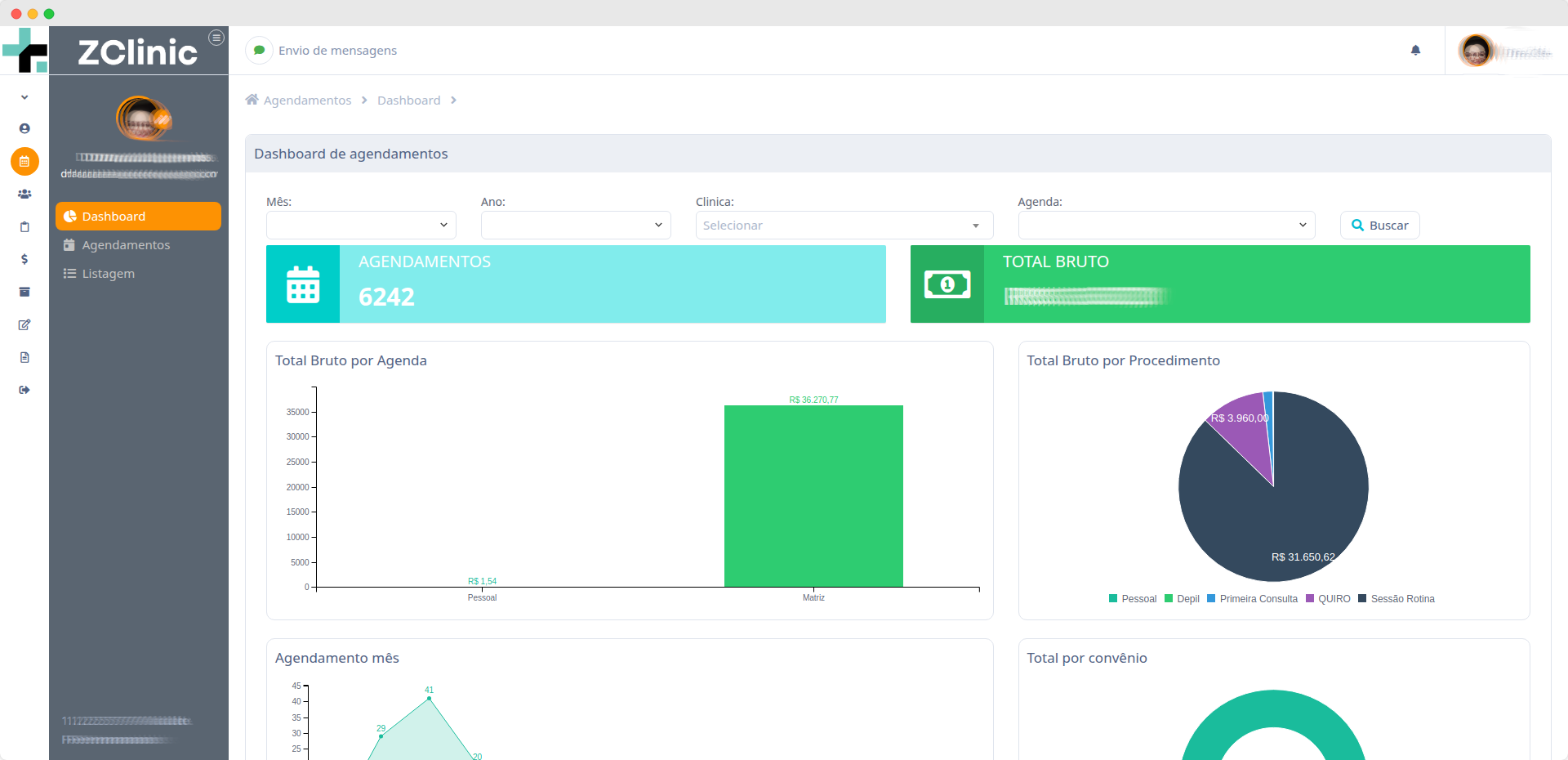Click the Buscar search button
Screen dimensions: 1568x760
tap(1380, 225)
